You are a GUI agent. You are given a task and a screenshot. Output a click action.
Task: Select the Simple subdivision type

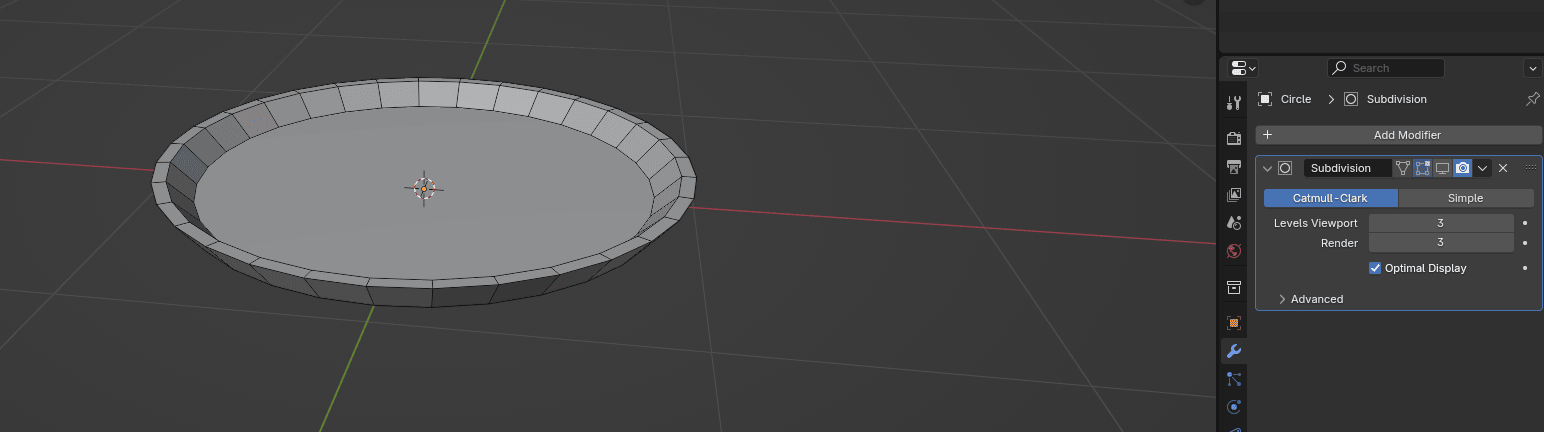tap(1465, 198)
